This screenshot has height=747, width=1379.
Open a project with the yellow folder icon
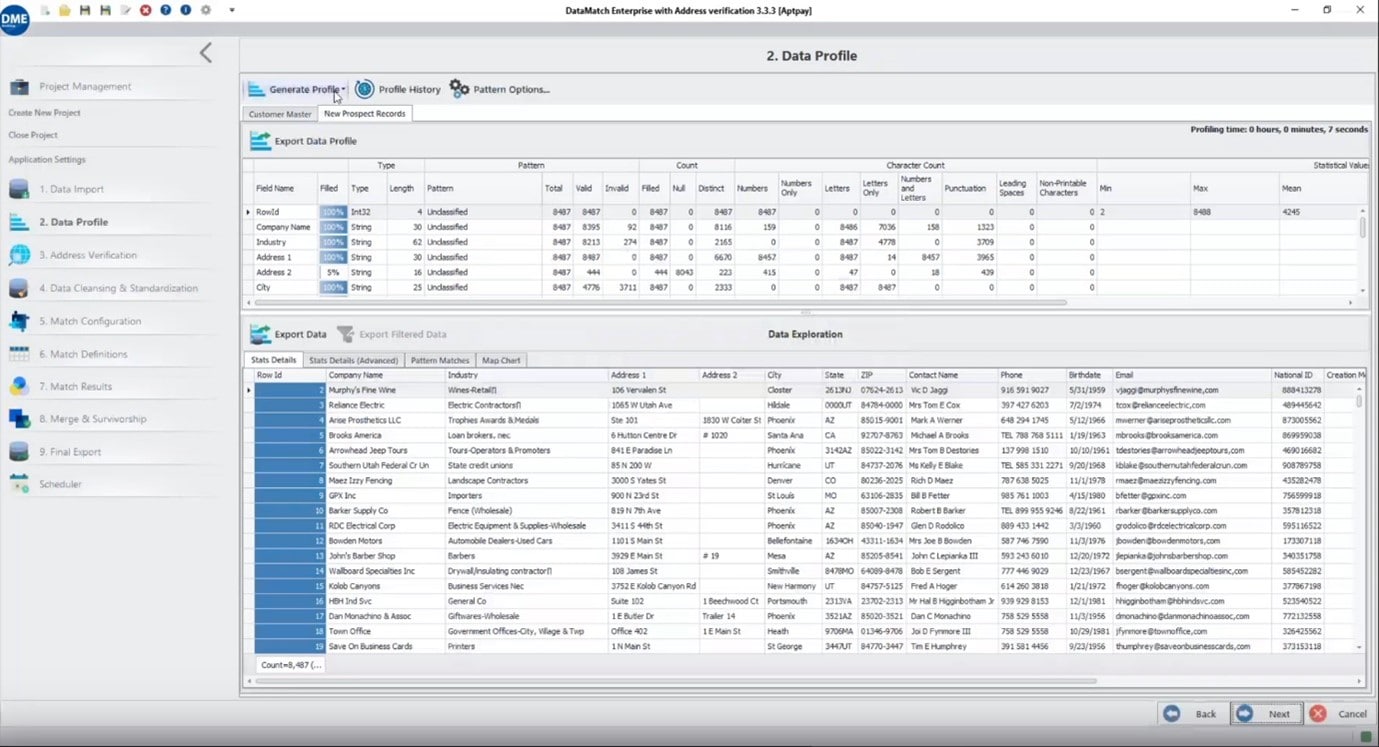65,10
